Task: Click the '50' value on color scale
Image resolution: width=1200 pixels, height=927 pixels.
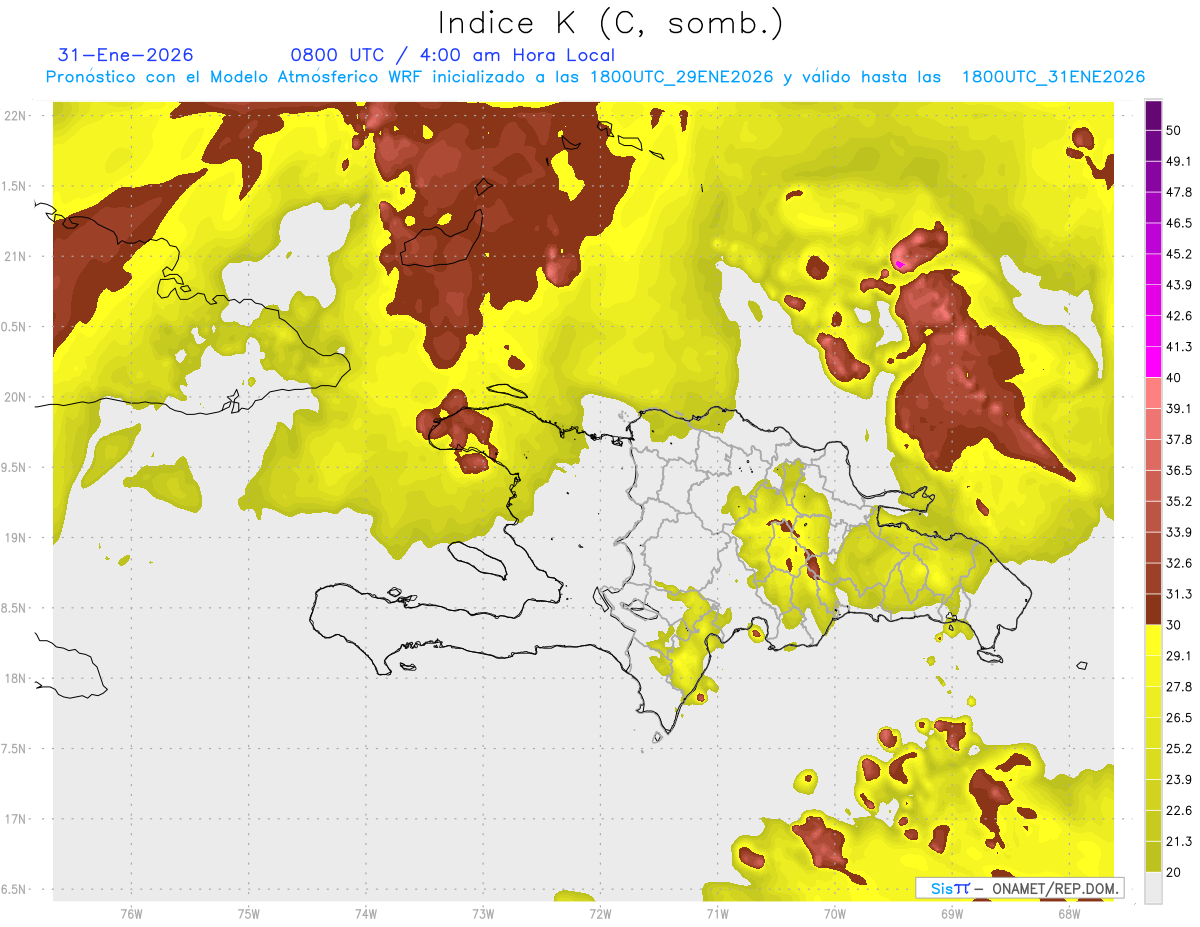Action: coord(1174,130)
